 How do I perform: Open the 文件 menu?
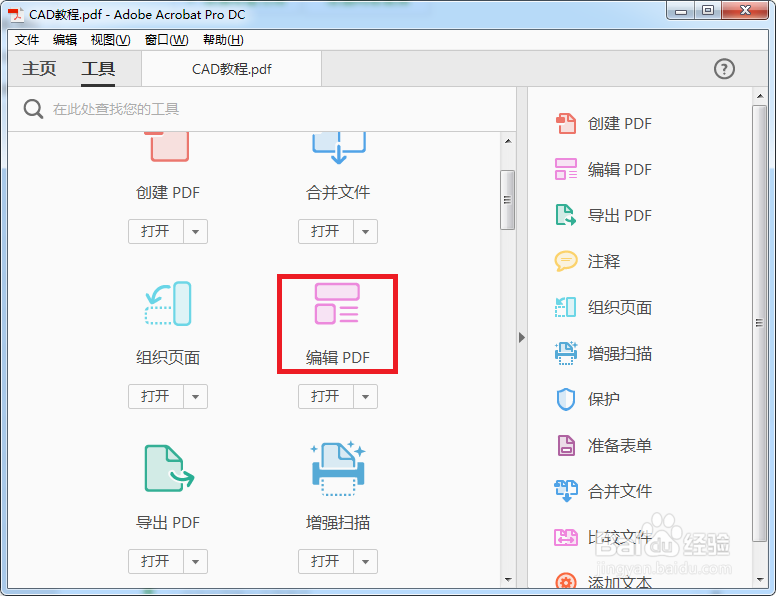pos(27,40)
